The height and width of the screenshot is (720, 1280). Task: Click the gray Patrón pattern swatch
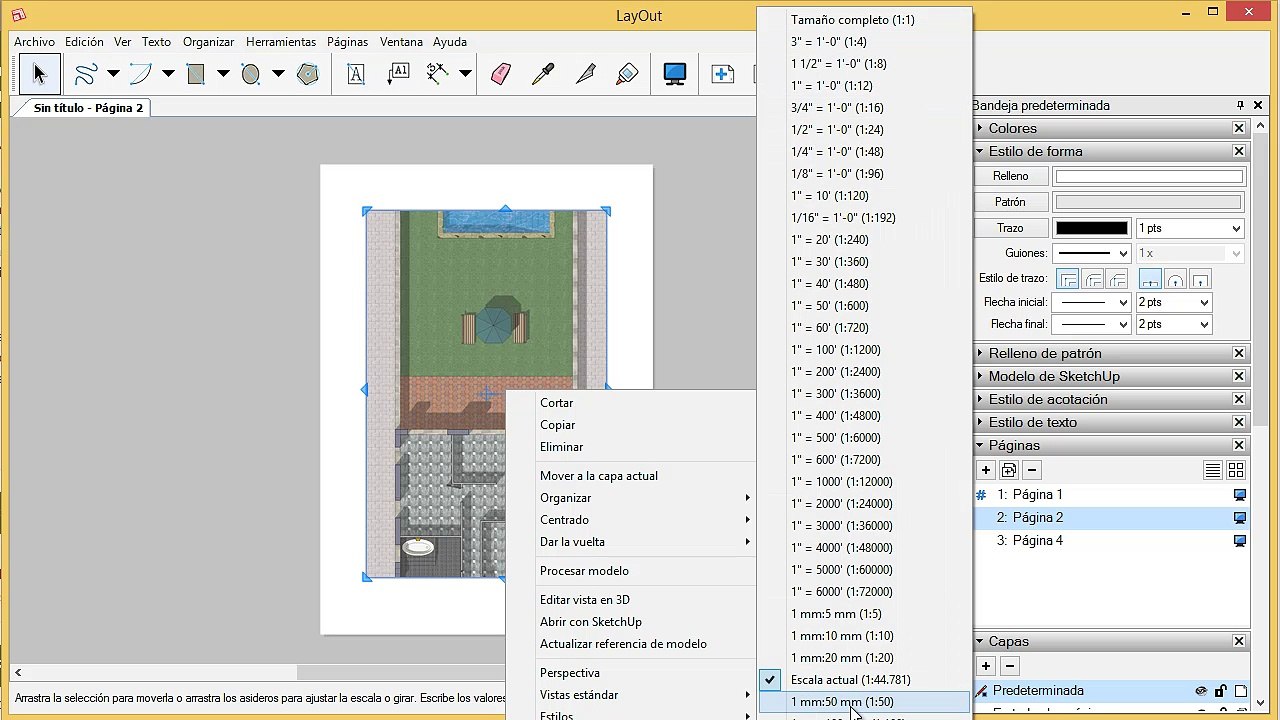(1149, 202)
